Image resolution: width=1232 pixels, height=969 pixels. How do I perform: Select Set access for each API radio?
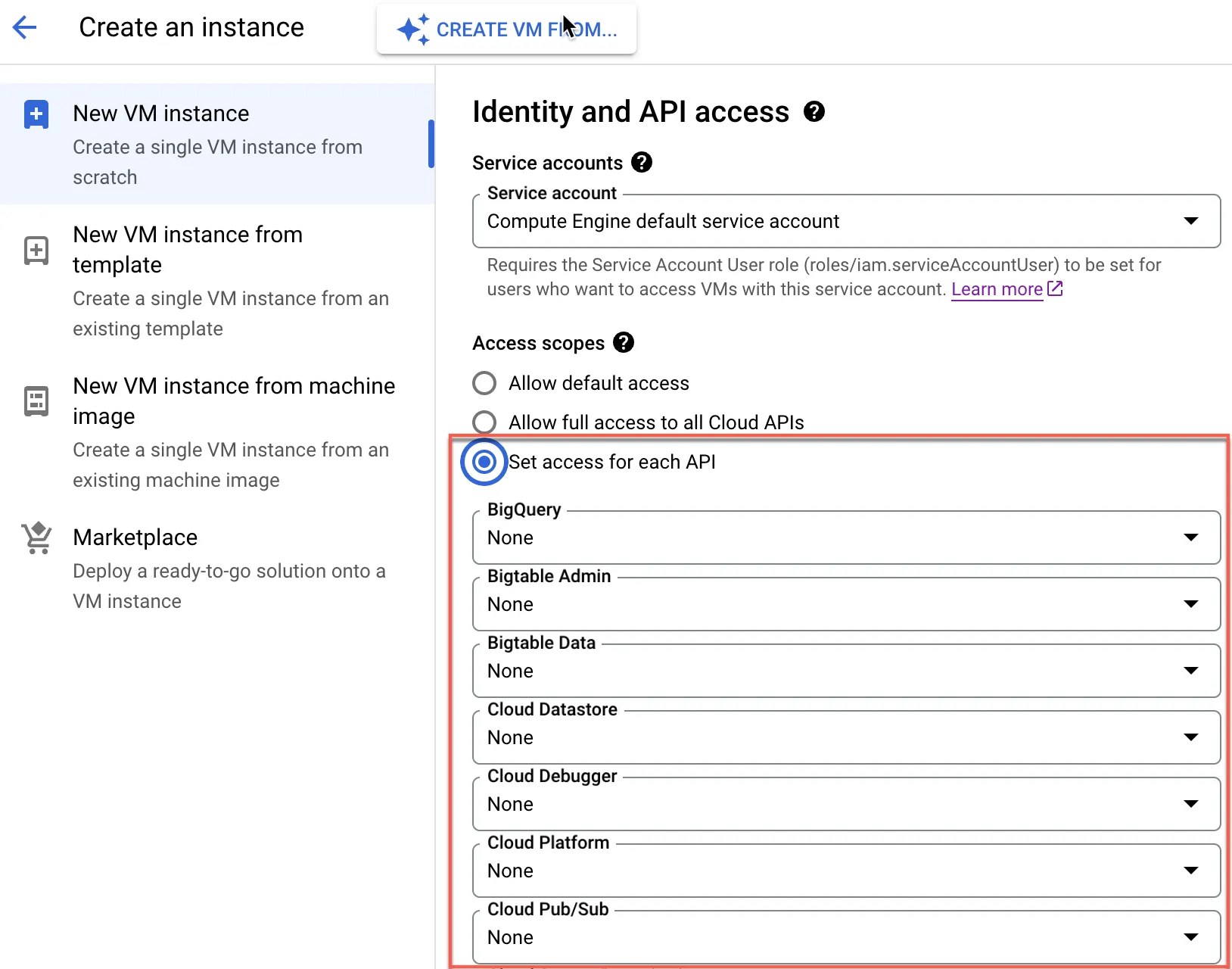tap(484, 462)
